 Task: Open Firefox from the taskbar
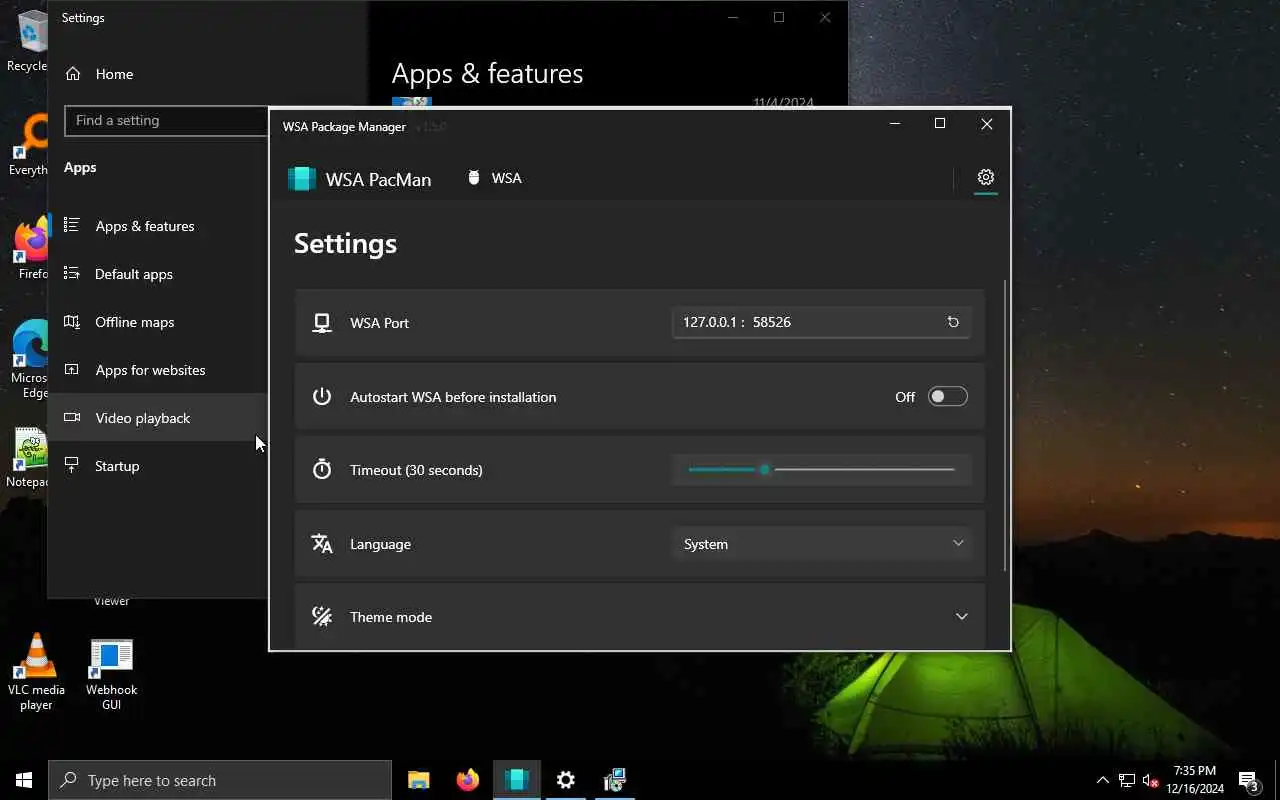click(467, 780)
